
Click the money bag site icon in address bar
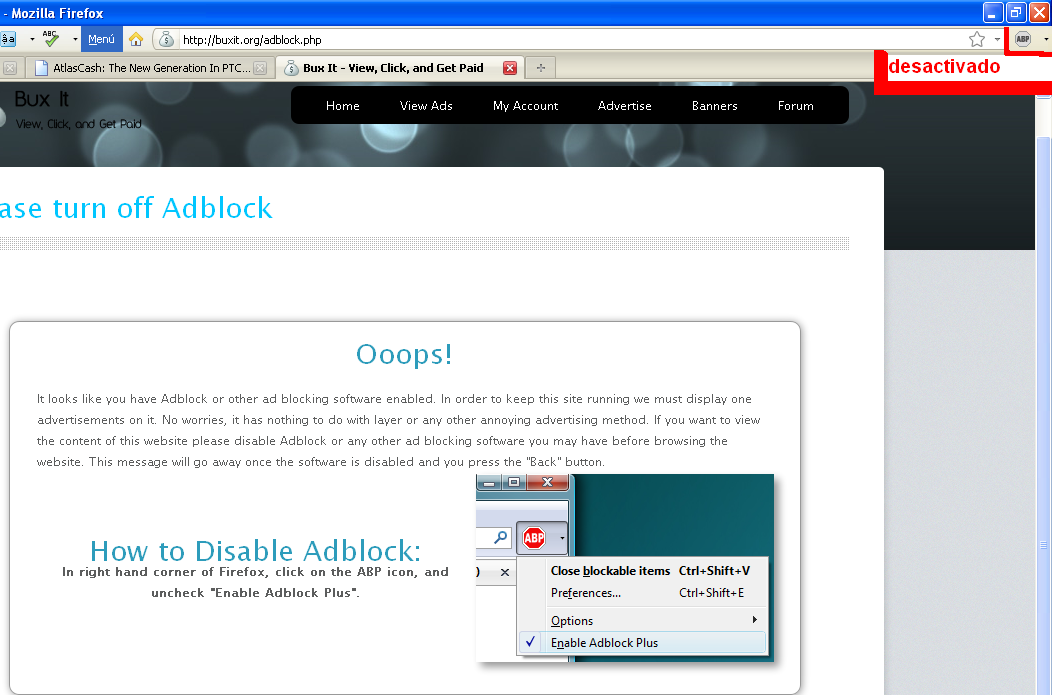166,40
